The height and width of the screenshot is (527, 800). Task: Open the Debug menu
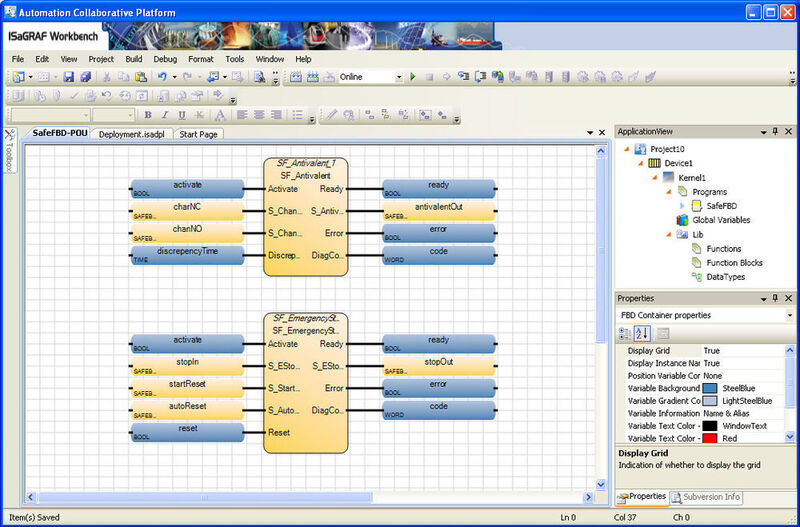pyautogui.click(x=165, y=59)
